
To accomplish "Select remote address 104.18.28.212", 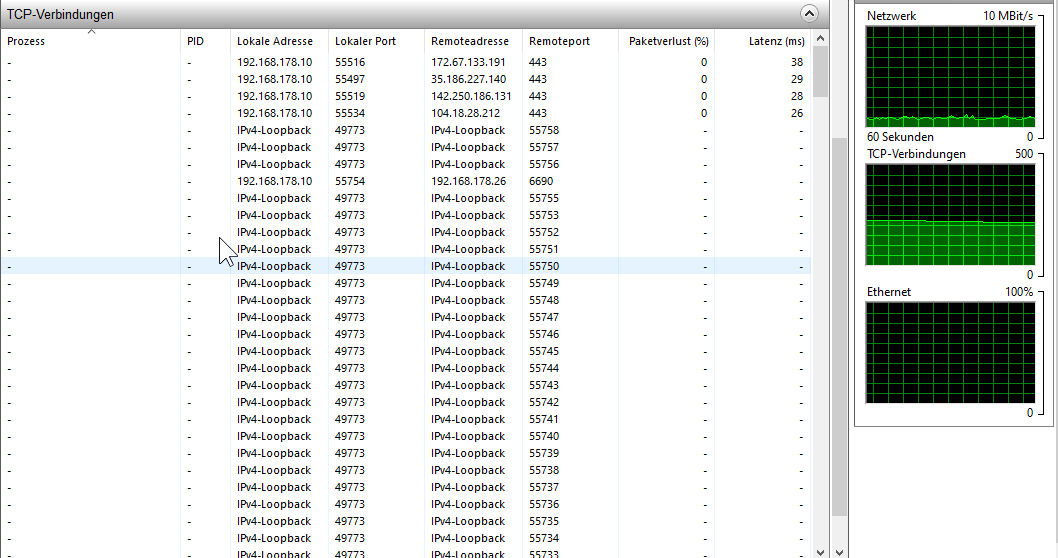I will tap(466, 113).
